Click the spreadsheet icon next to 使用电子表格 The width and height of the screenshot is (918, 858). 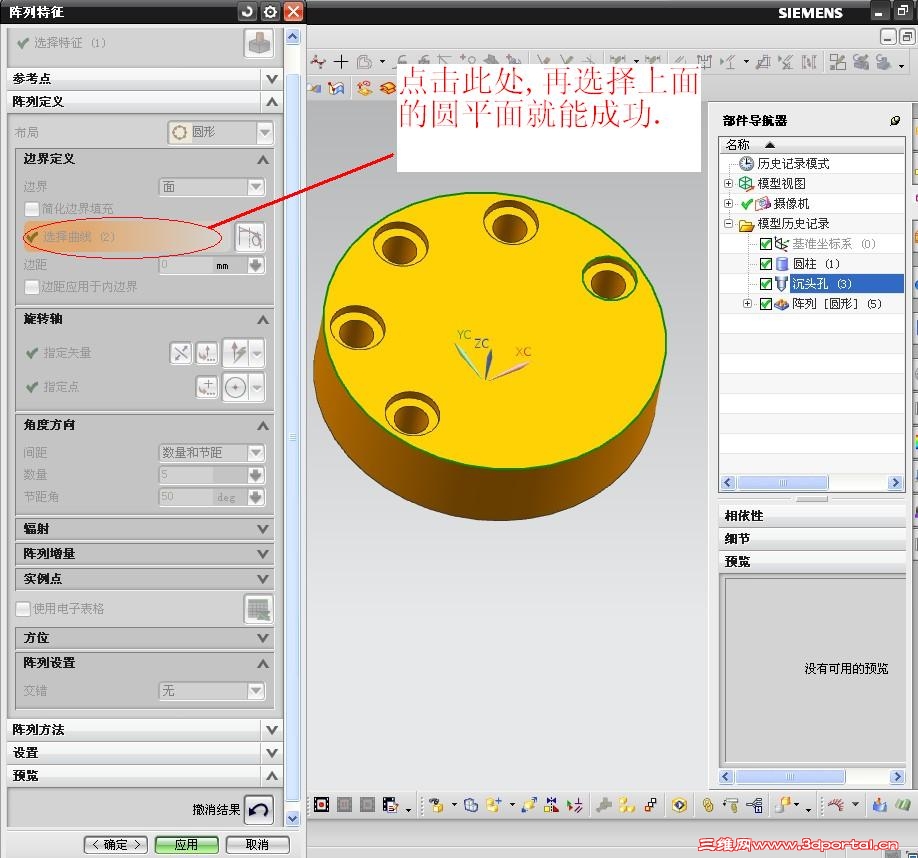click(x=259, y=609)
